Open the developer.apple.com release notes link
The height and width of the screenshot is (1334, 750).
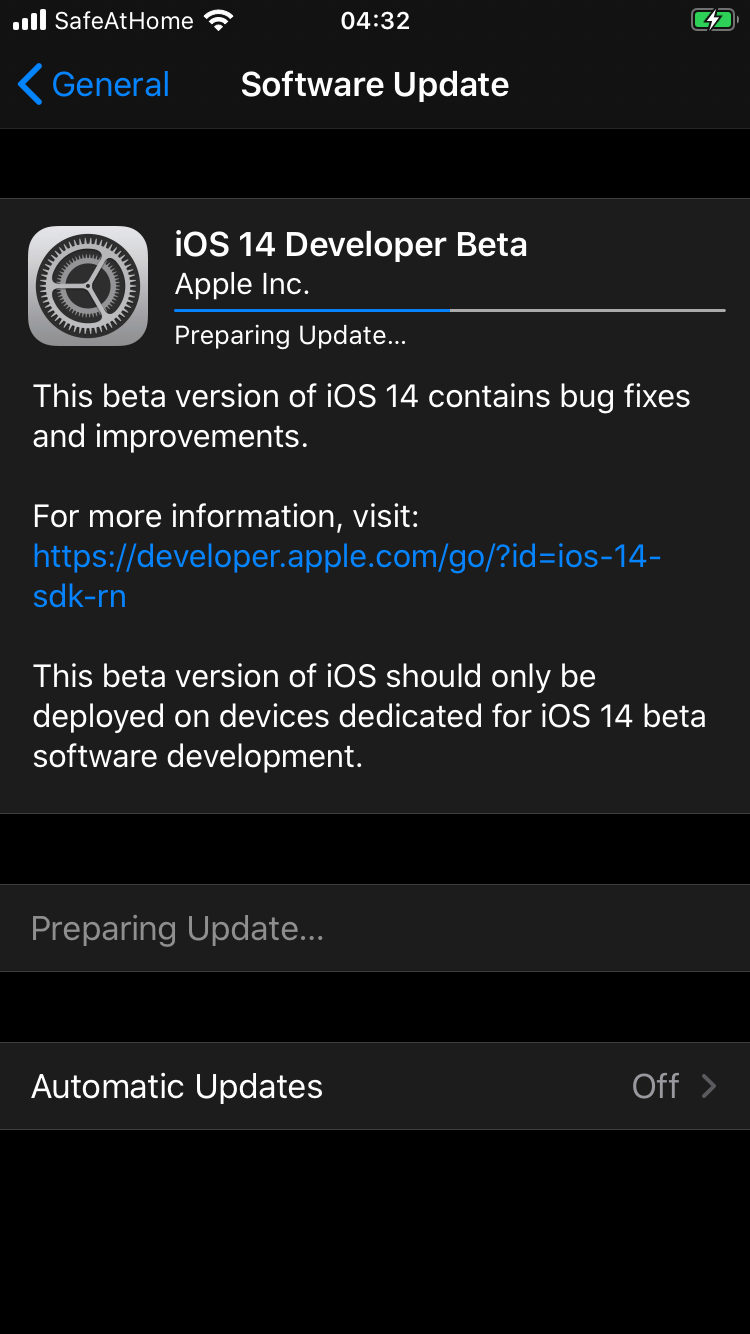pyautogui.click(x=346, y=576)
